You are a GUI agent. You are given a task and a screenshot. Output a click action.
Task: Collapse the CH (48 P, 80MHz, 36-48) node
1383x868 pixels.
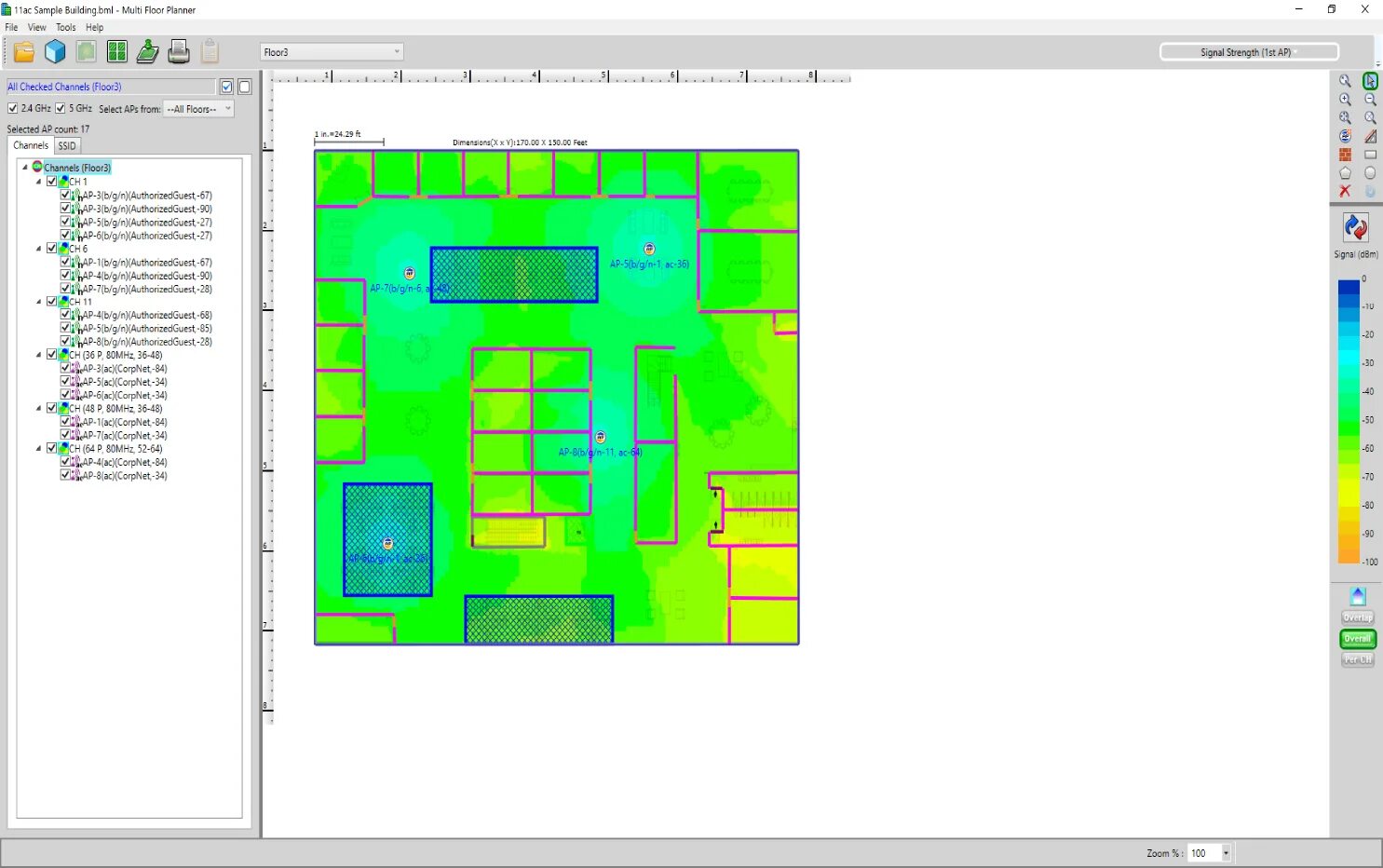point(38,408)
